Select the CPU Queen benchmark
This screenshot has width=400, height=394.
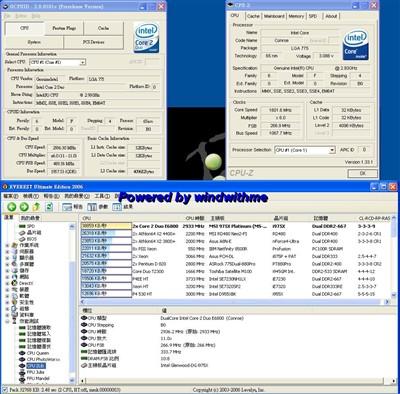(x=38, y=353)
